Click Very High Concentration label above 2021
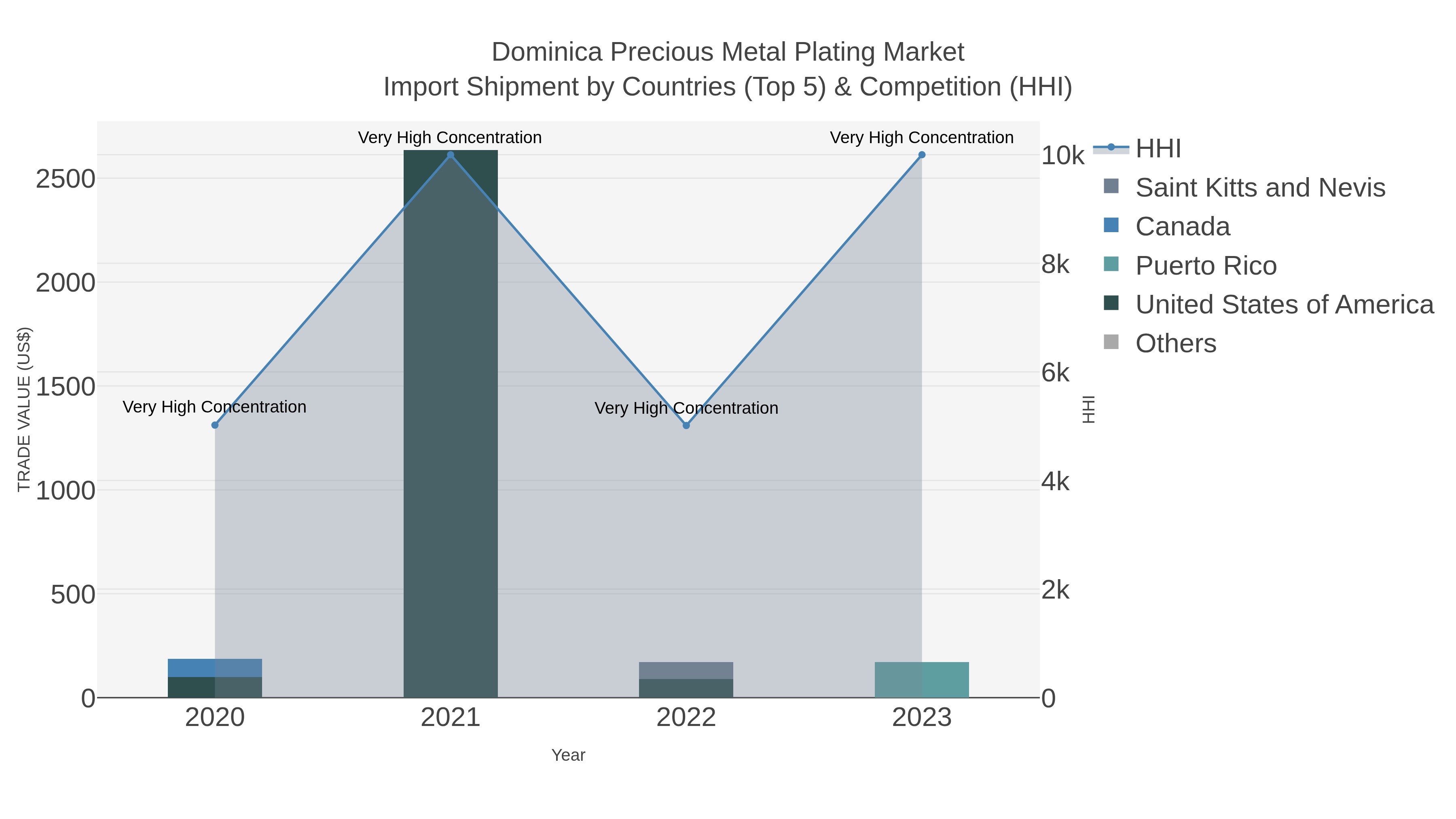The image size is (1456, 819). pos(450,138)
